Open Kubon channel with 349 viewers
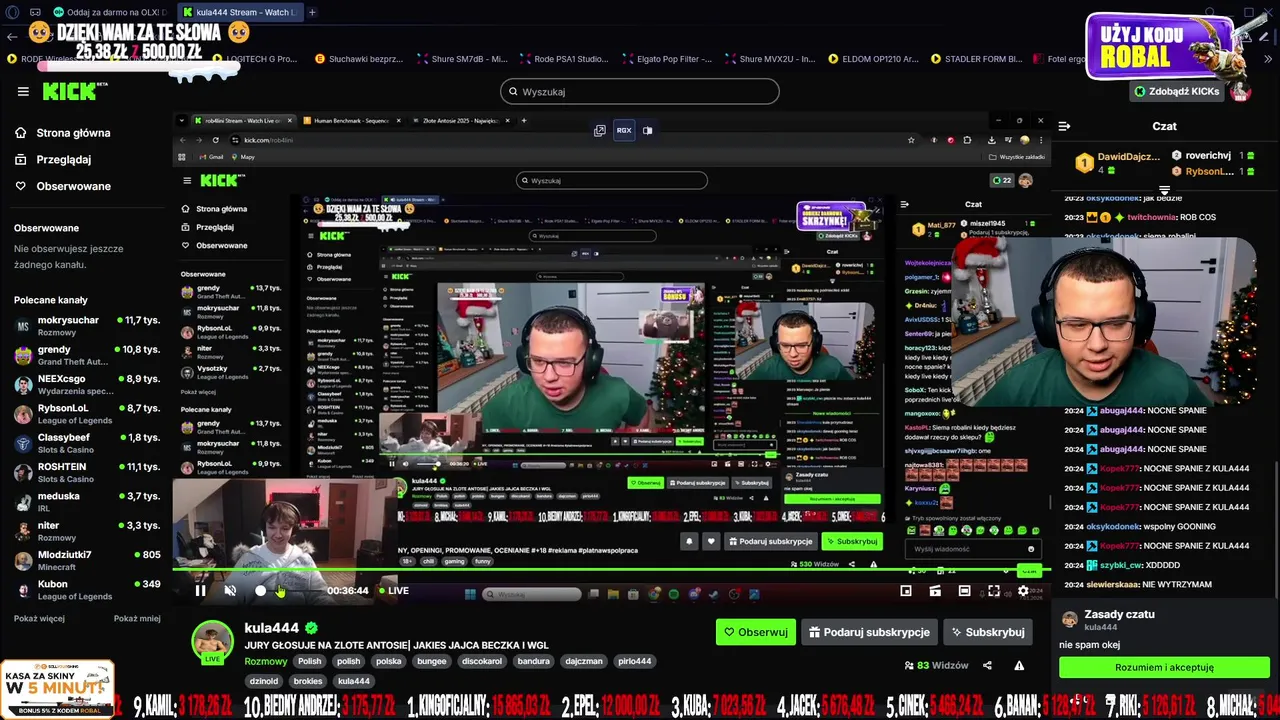 pyautogui.click(x=86, y=589)
